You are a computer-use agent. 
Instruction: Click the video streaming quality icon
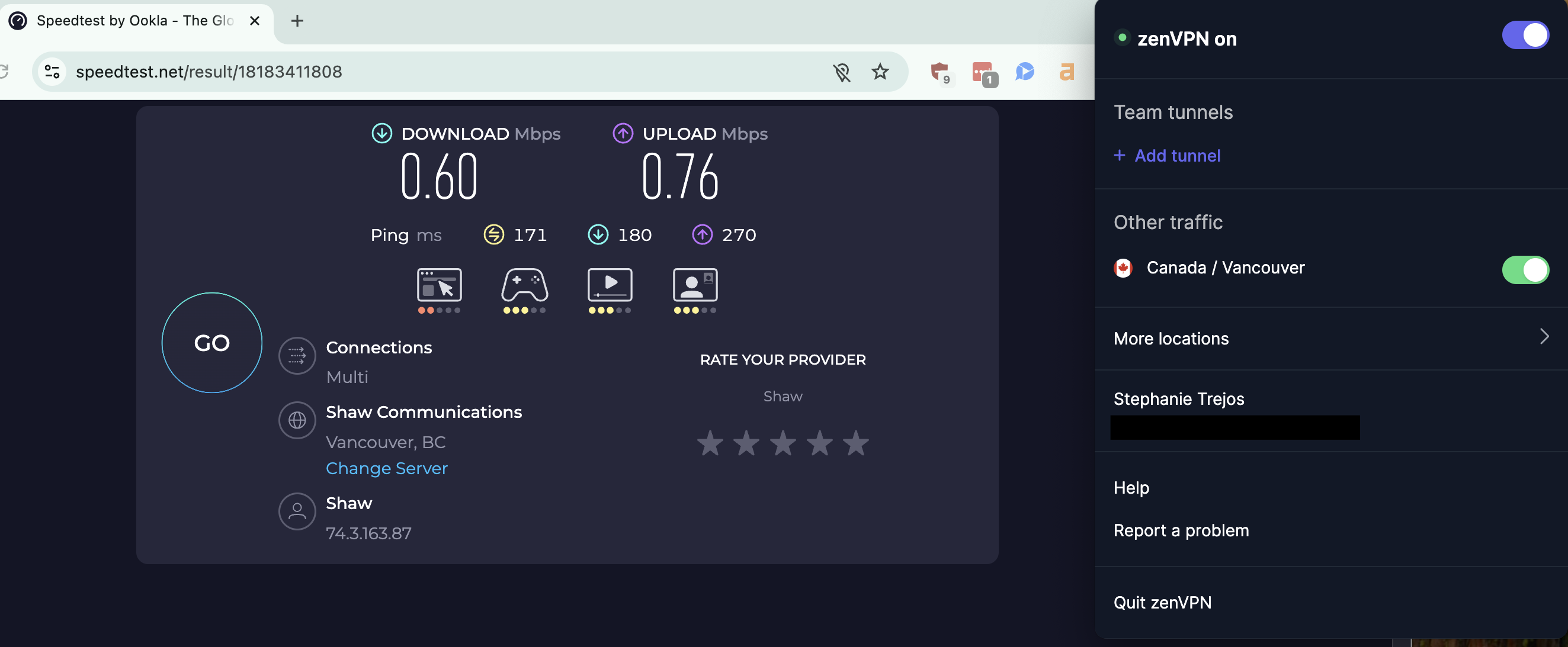(x=610, y=285)
